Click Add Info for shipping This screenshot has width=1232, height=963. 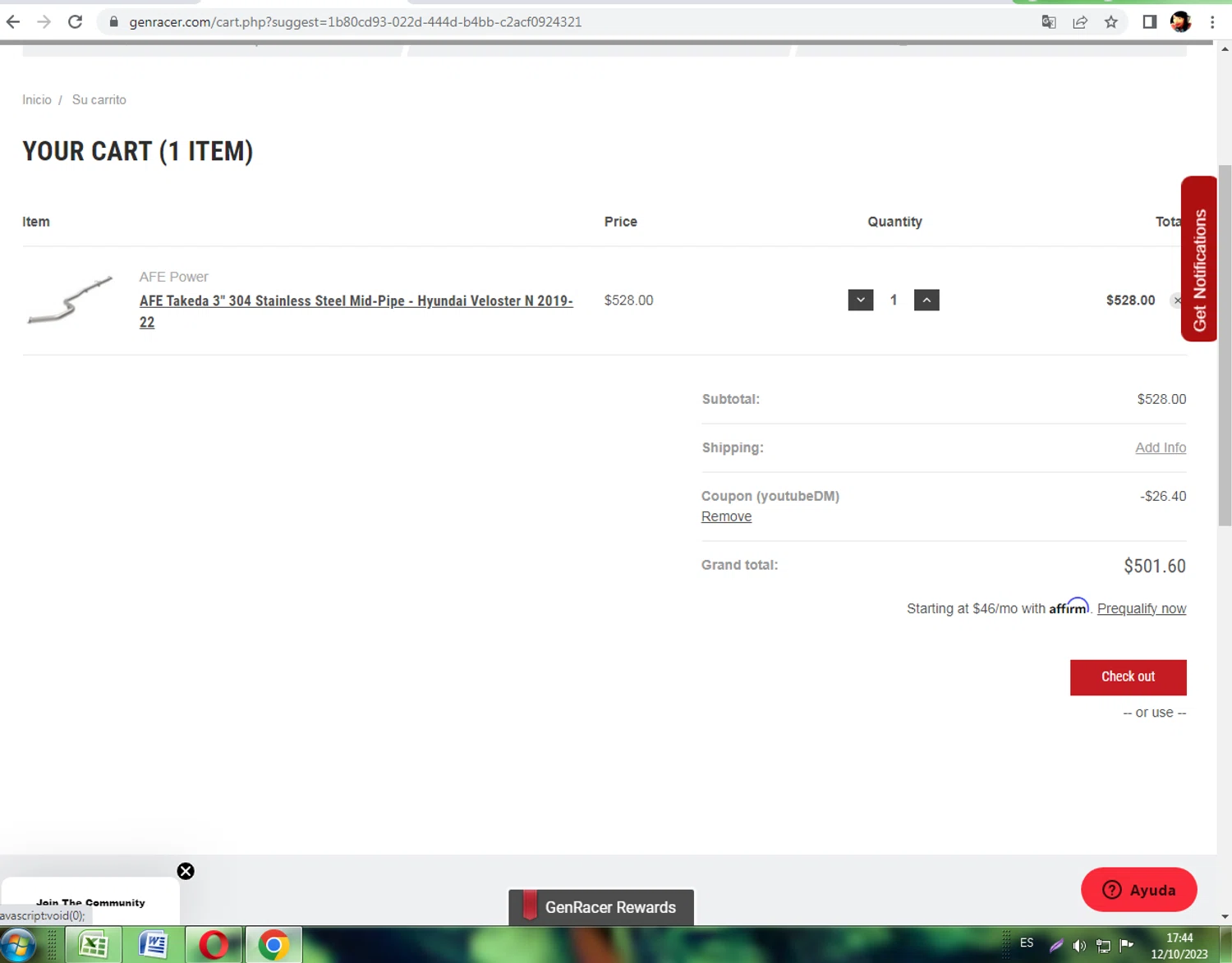tap(1161, 447)
